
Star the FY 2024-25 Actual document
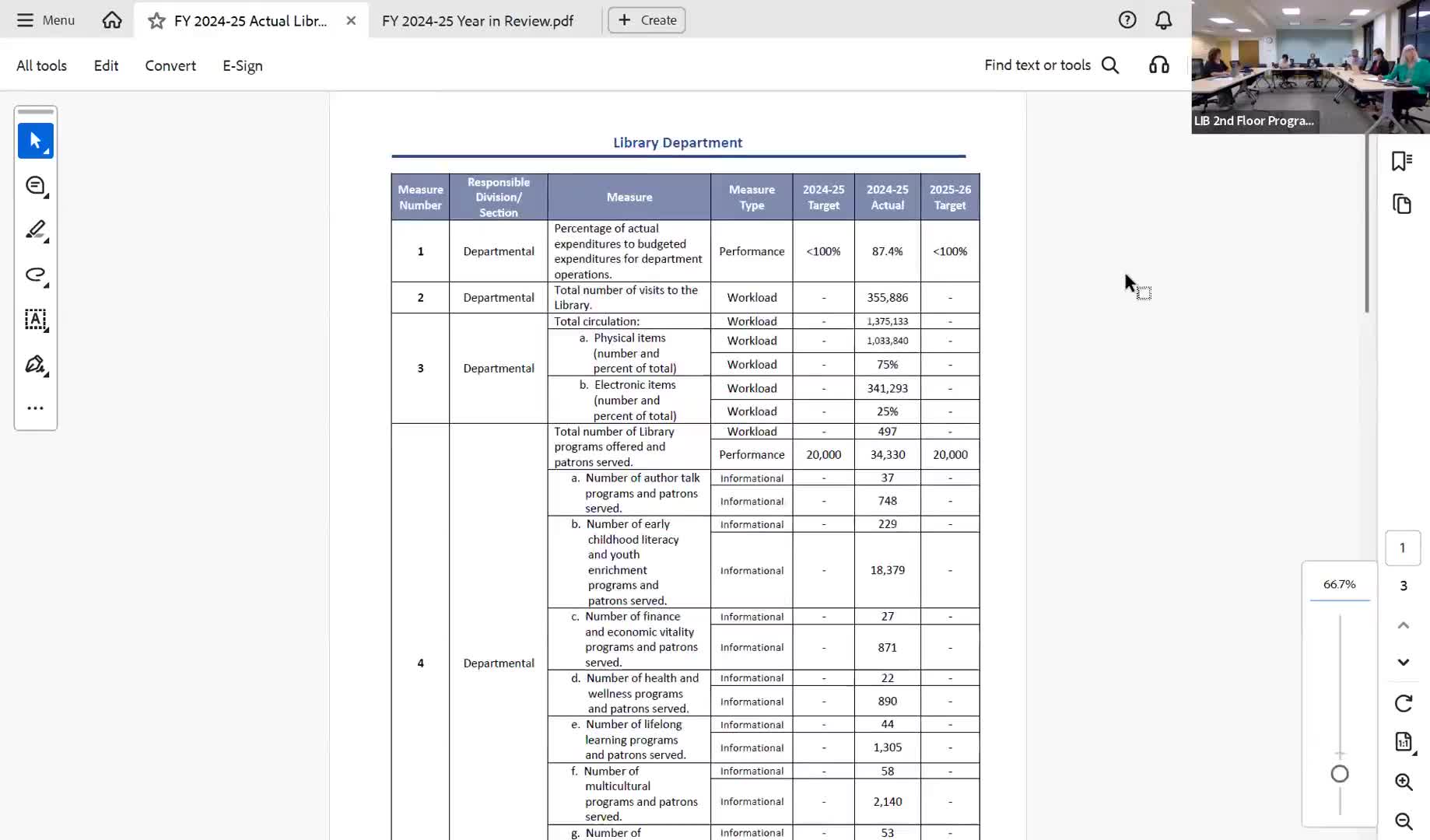click(156, 21)
